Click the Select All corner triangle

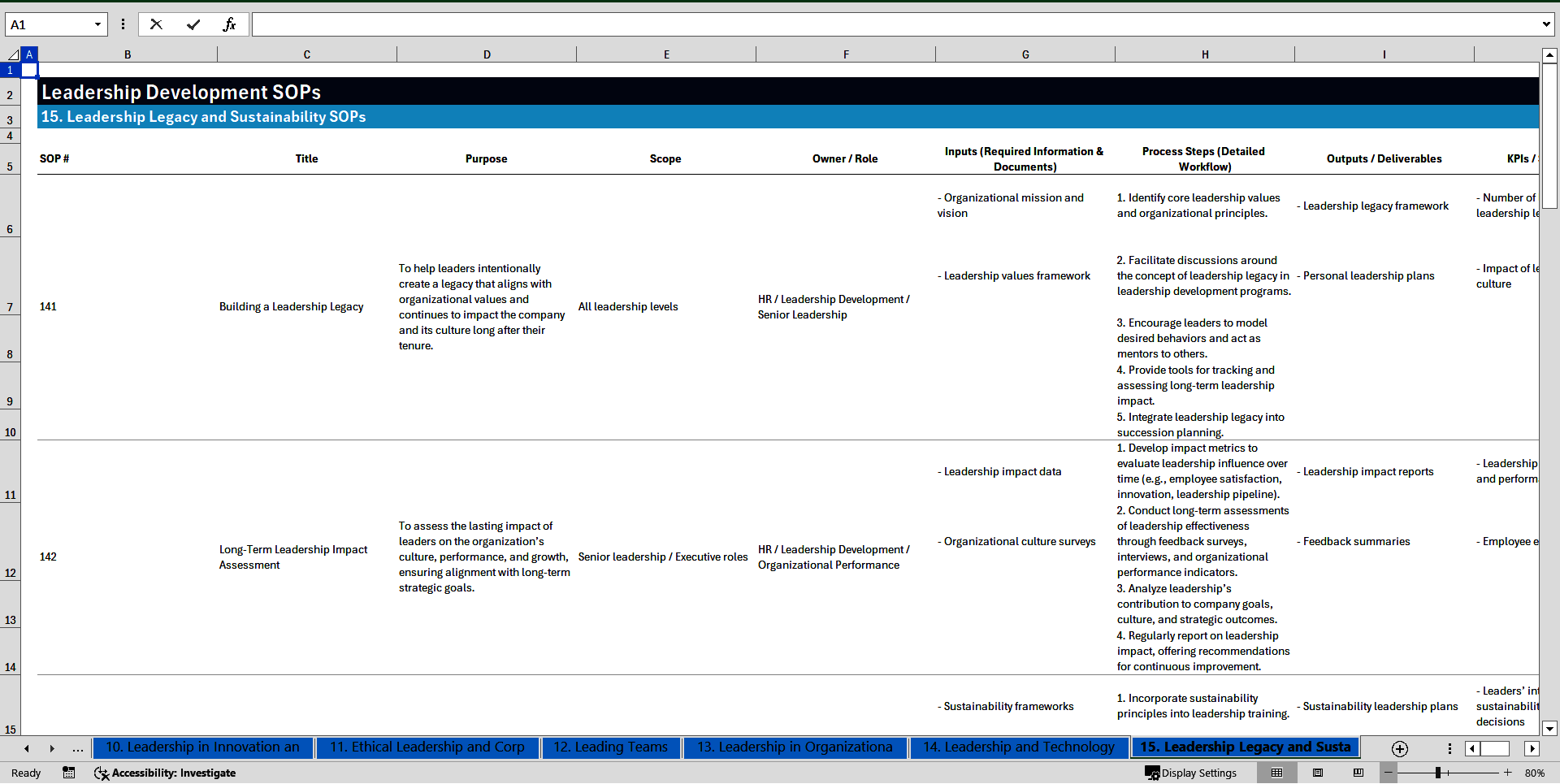[x=12, y=54]
